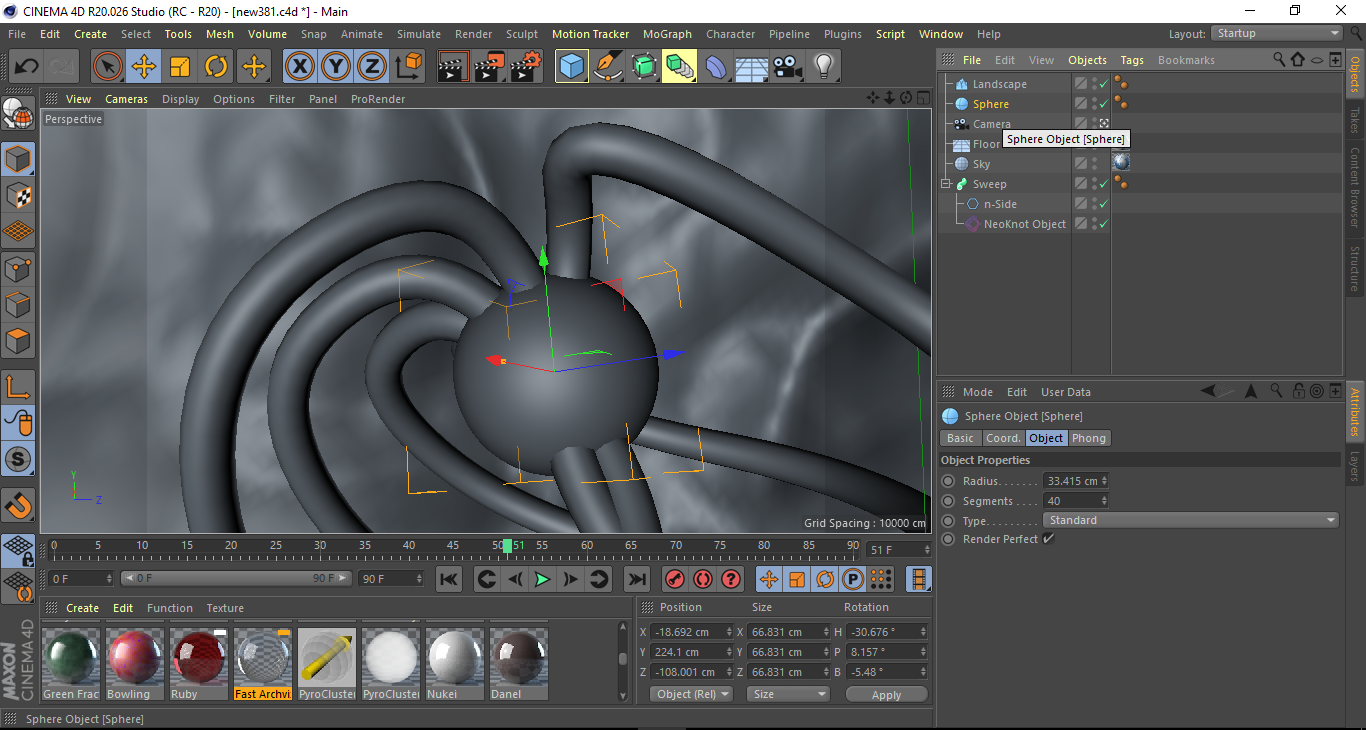Viewport: 1366px width, 730px height.
Task: Click the Coordinate System icon
Action: click(408, 67)
